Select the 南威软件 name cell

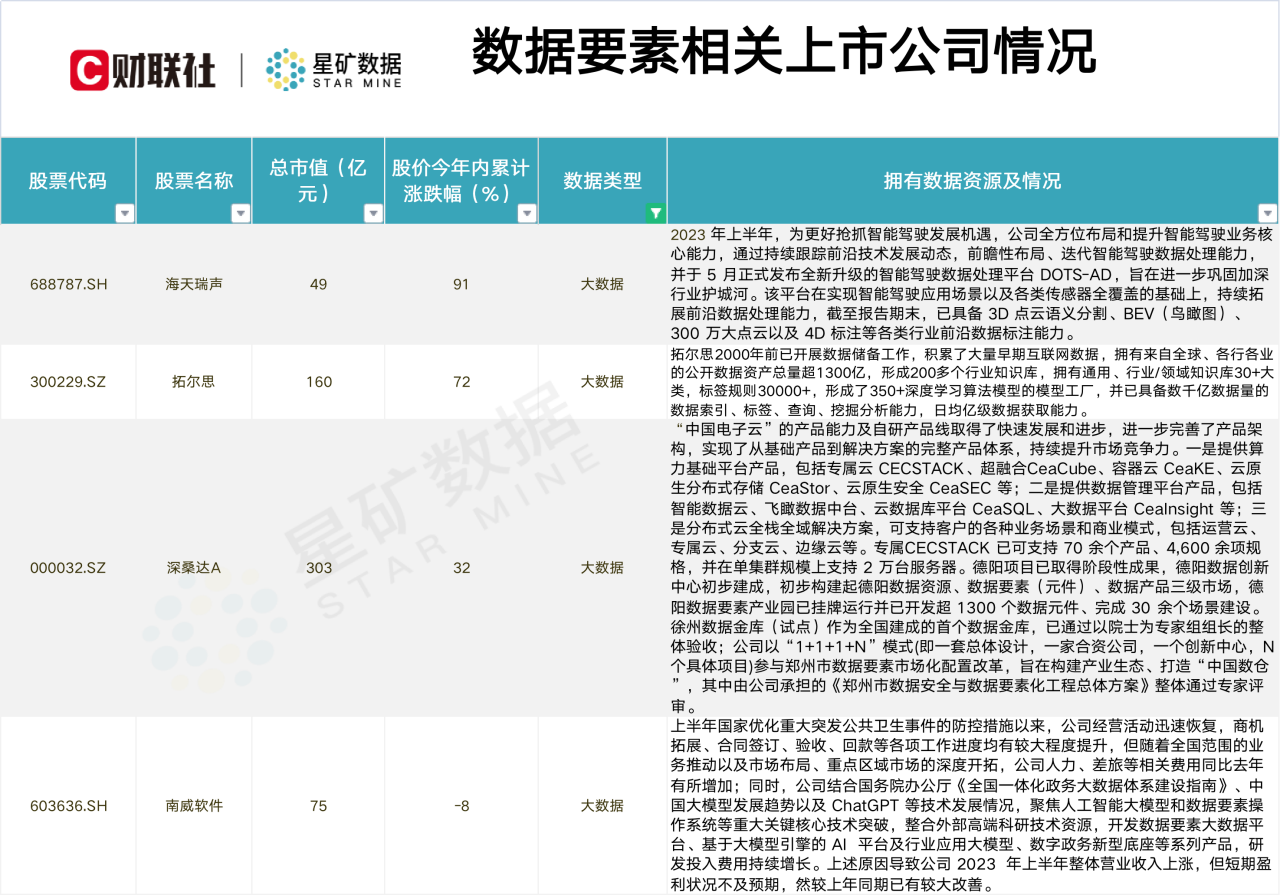point(194,806)
